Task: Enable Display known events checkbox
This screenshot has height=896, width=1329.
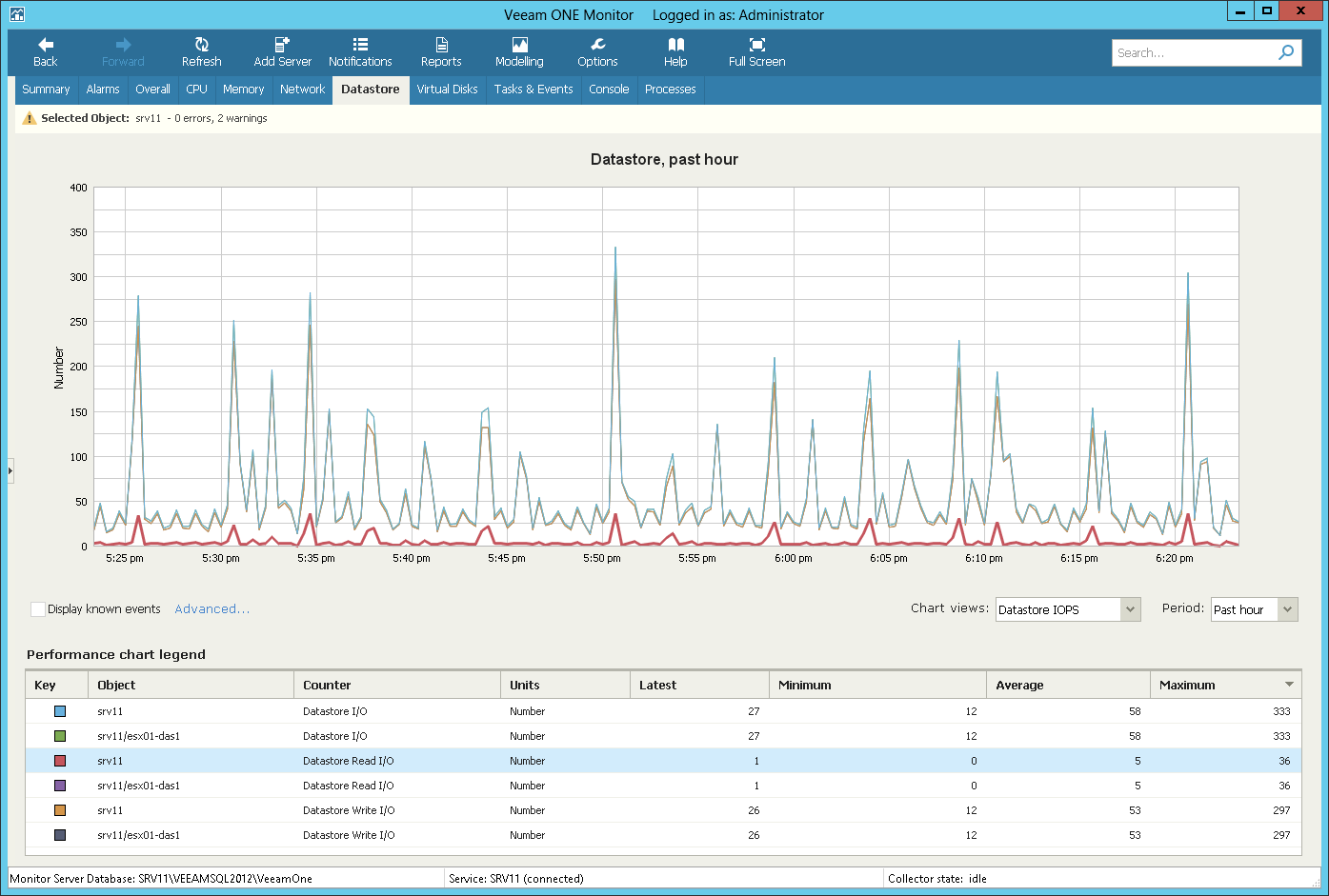Action: tap(38, 609)
